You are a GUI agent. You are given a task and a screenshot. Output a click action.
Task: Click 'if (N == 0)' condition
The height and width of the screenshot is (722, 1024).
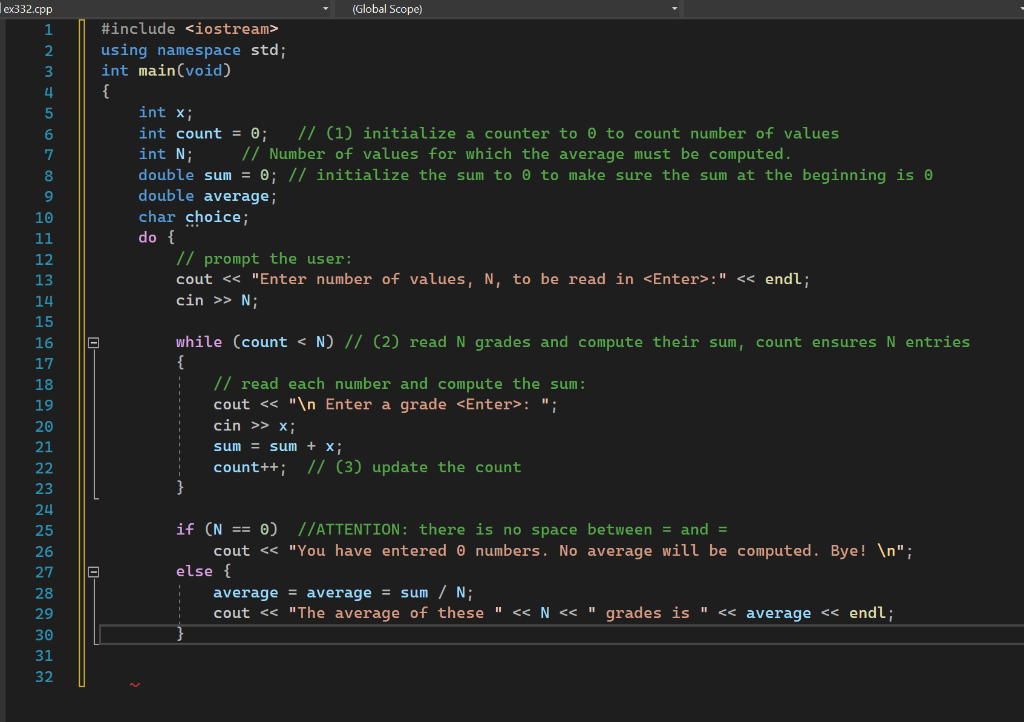pos(227,529)
